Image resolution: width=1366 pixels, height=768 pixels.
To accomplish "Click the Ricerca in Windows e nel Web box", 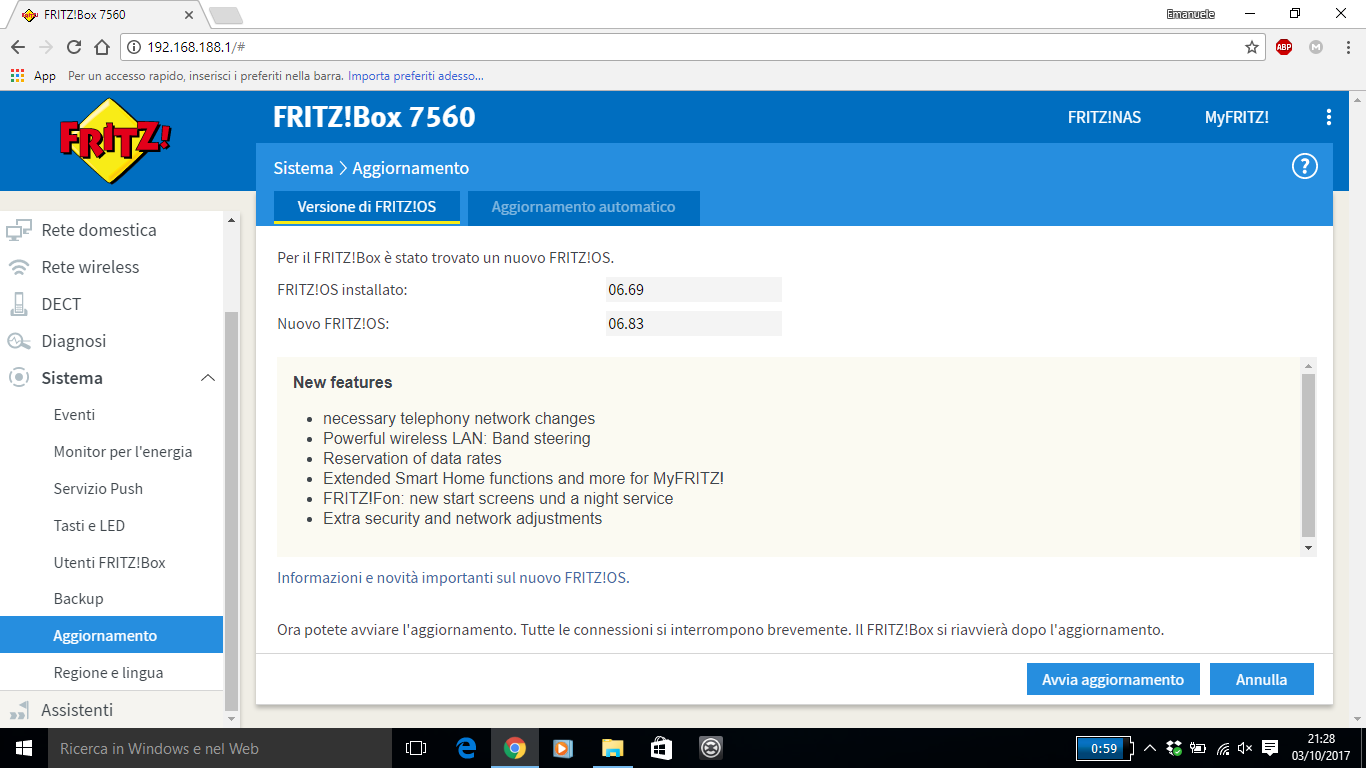I will tap(219, 748).
